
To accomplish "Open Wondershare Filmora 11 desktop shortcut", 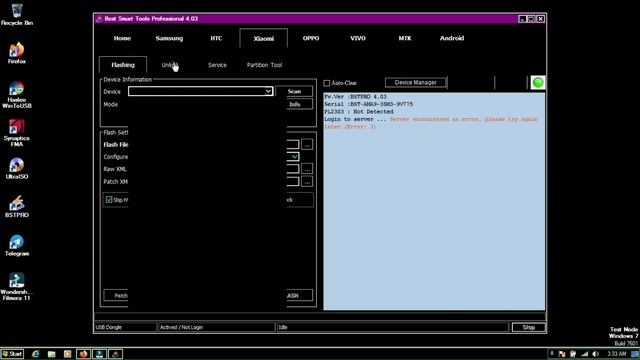I will [x=17, y=287].
